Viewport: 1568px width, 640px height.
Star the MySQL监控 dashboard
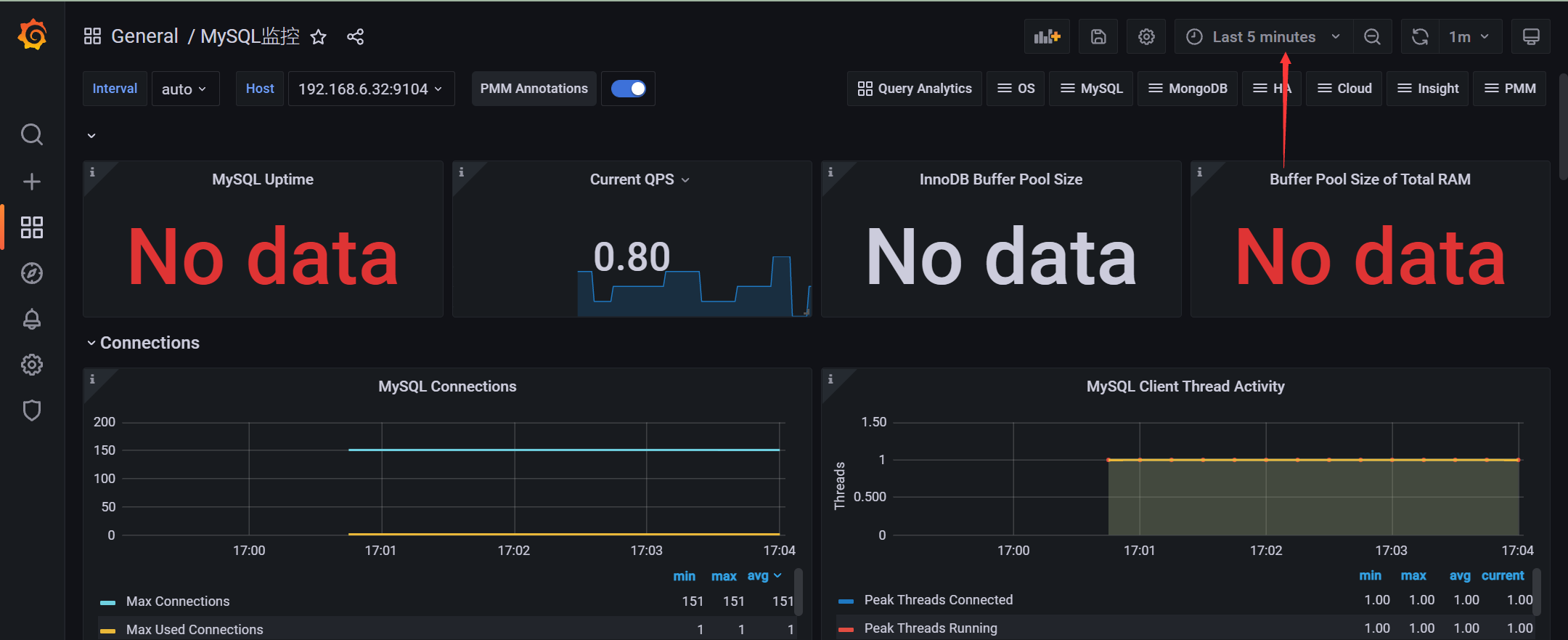tap(318, 37)
